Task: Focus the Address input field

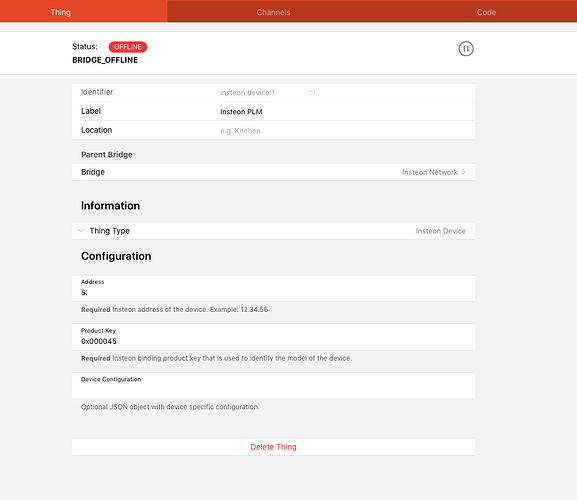Action: coord(273,288)
